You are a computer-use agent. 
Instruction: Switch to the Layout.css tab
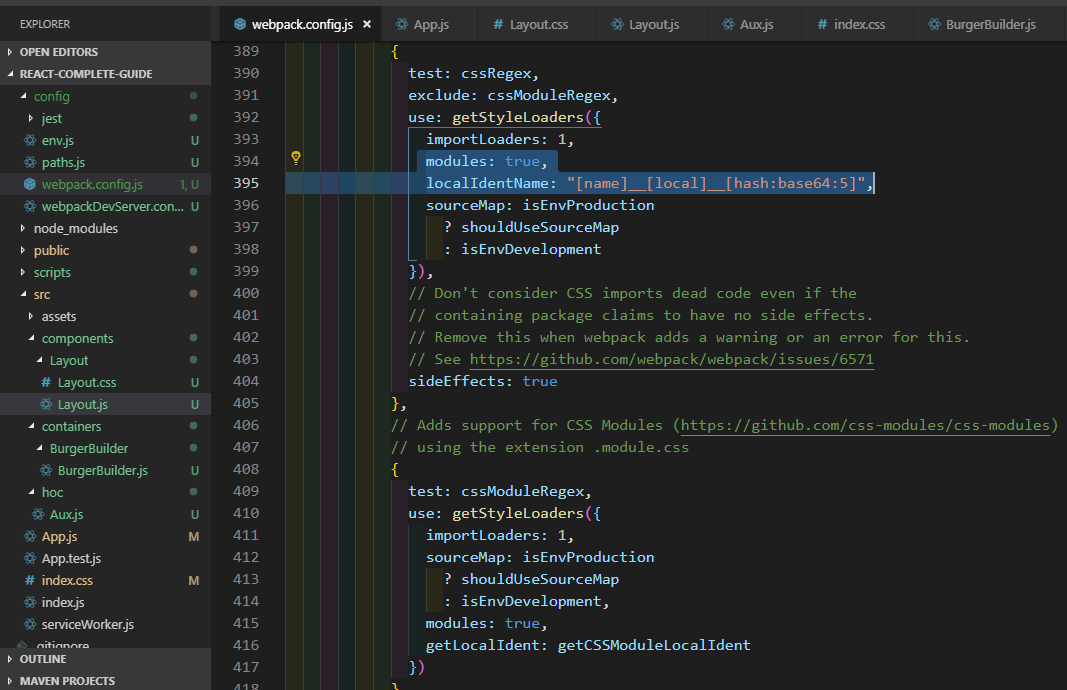coord(537,24)
